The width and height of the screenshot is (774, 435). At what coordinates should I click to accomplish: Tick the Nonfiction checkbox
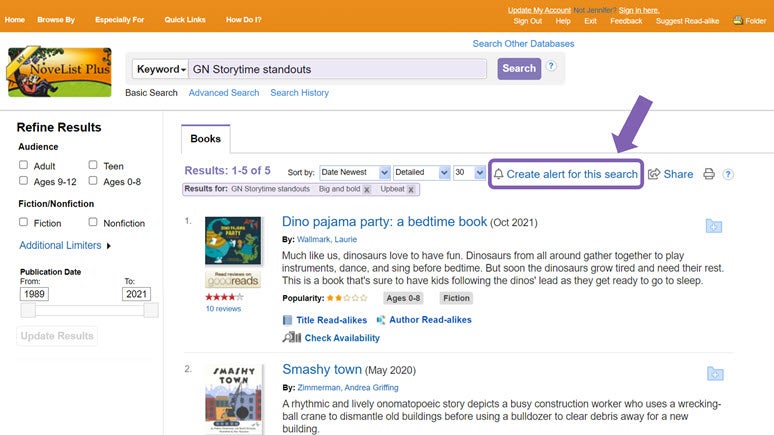93,223
